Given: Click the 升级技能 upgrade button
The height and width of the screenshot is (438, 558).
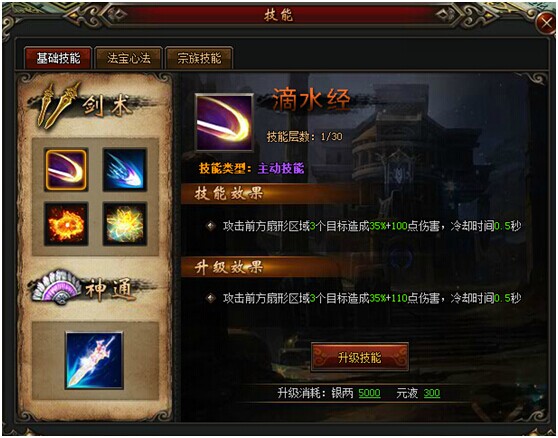Looking at the screenshot, I should (360, 357).
